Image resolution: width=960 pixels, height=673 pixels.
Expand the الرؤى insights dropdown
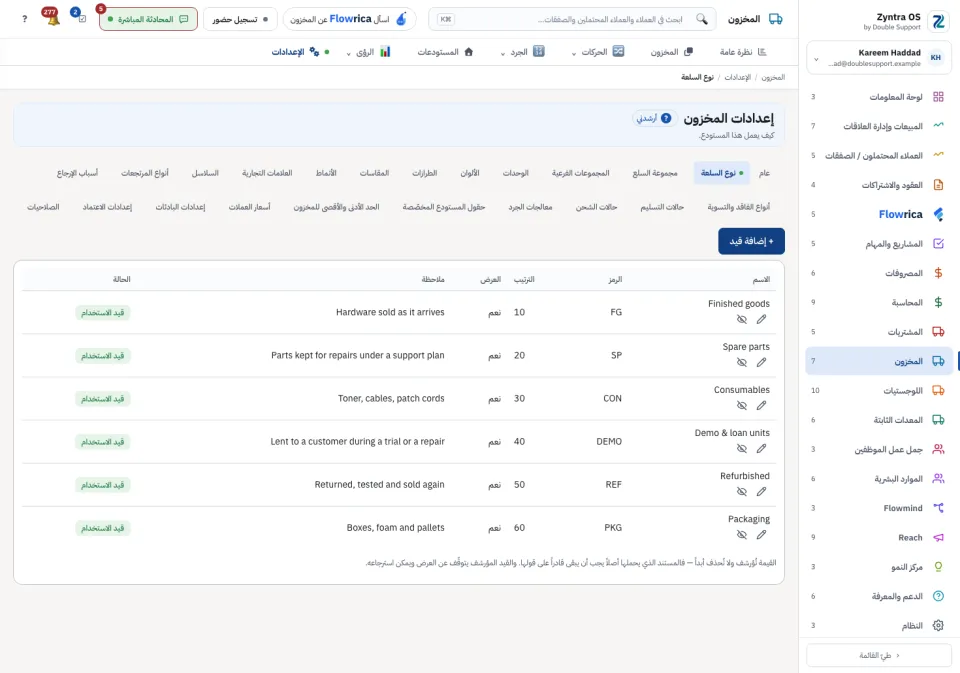tap(368, 52)
